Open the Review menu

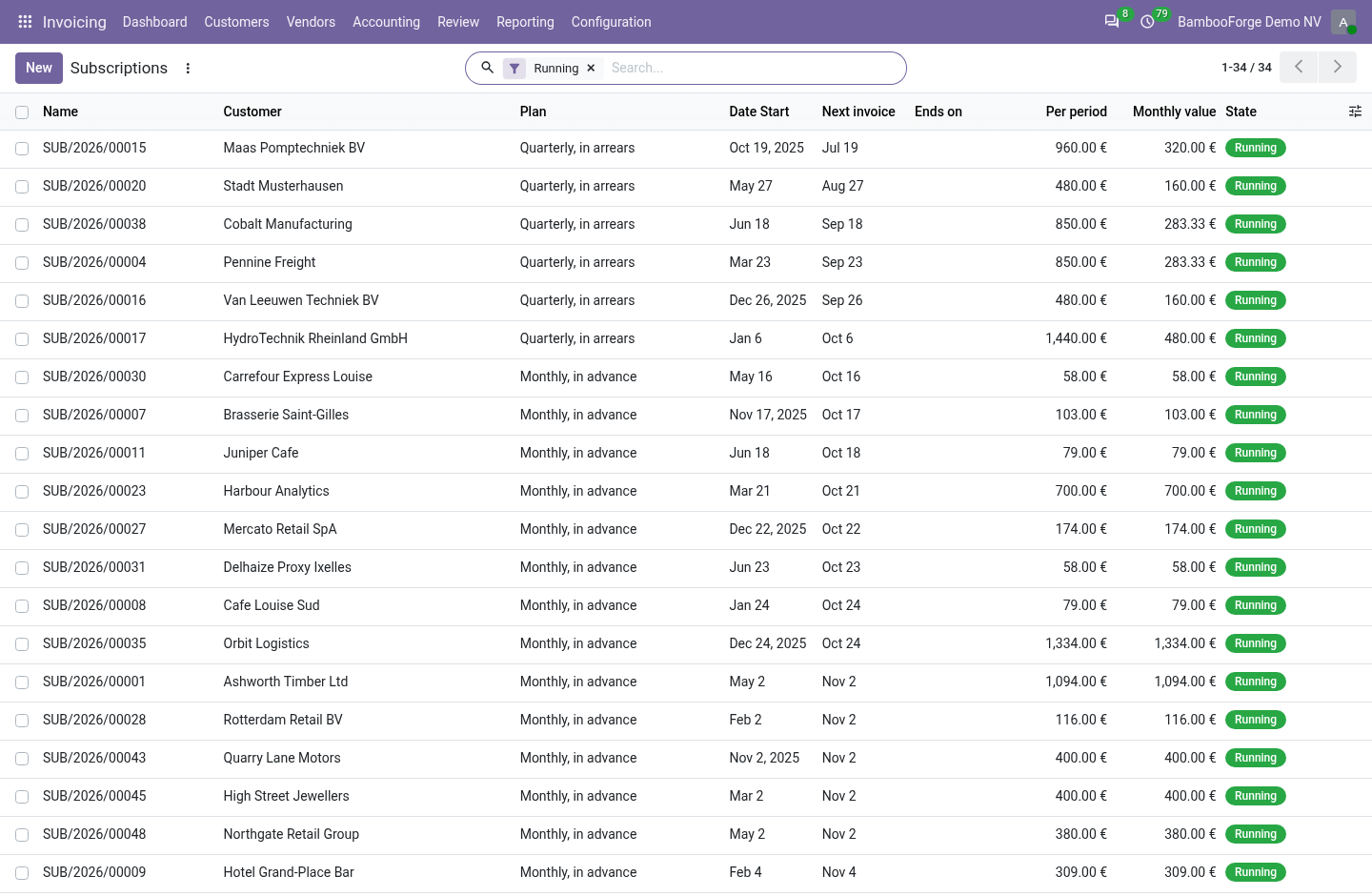point(458,22)
